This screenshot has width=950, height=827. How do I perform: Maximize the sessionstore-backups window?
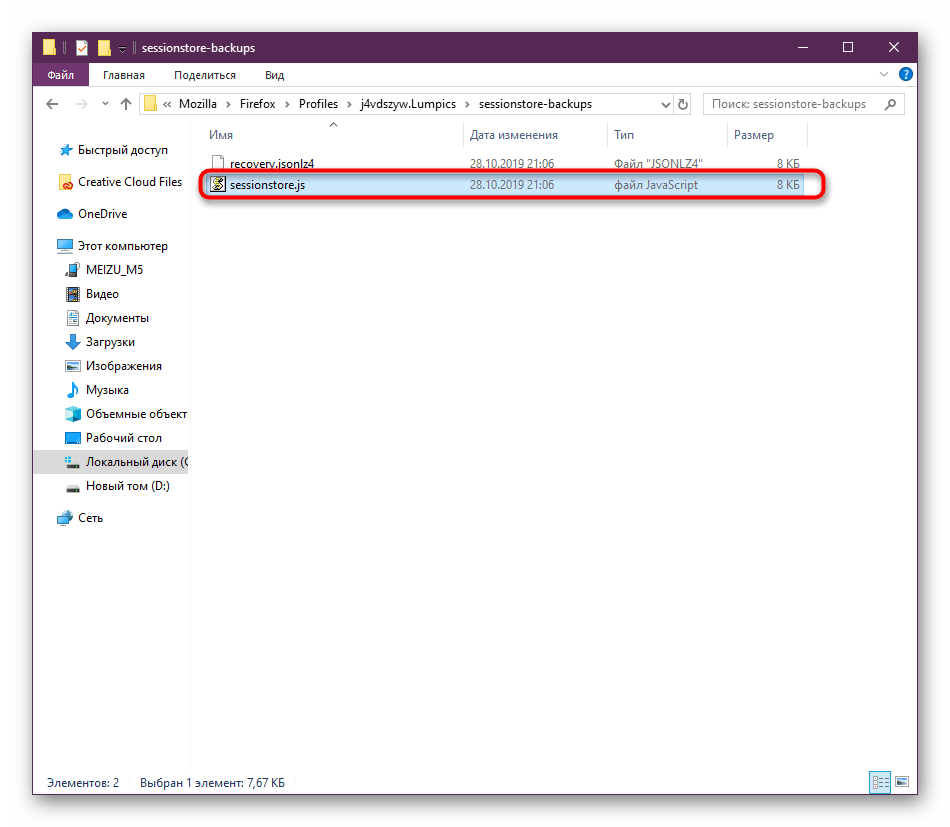pyautogui.click(x=848, y=47)
